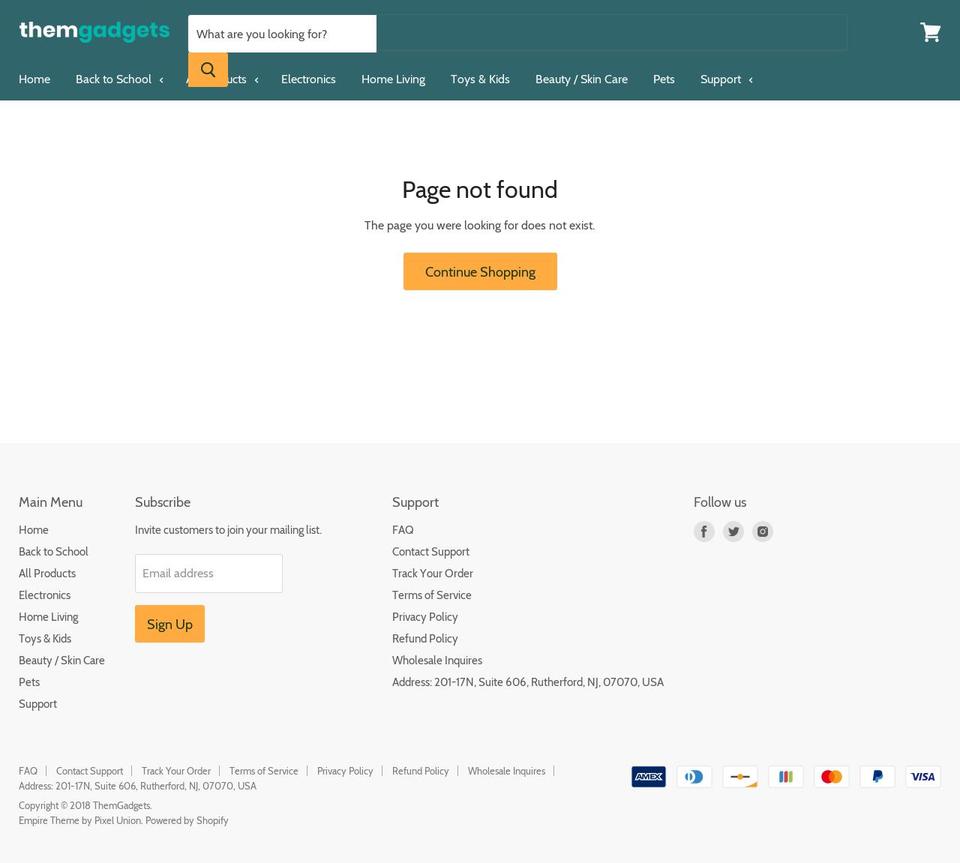Image resolution: width=960 pixels, height=863 pixels.
Task: Open the shopping cart icon
Action: coord(930,32)
